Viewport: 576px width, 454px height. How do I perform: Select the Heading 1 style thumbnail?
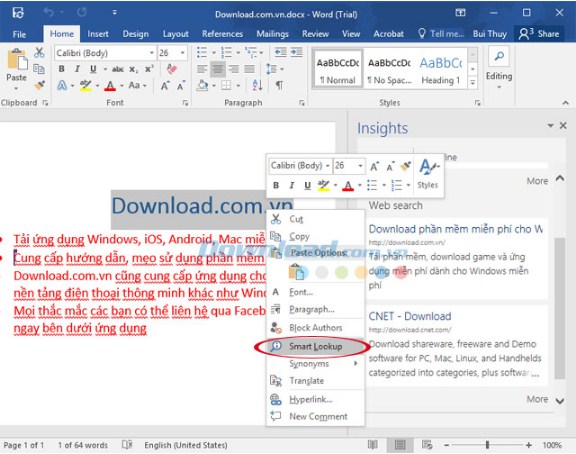click(x=440, y=70)
